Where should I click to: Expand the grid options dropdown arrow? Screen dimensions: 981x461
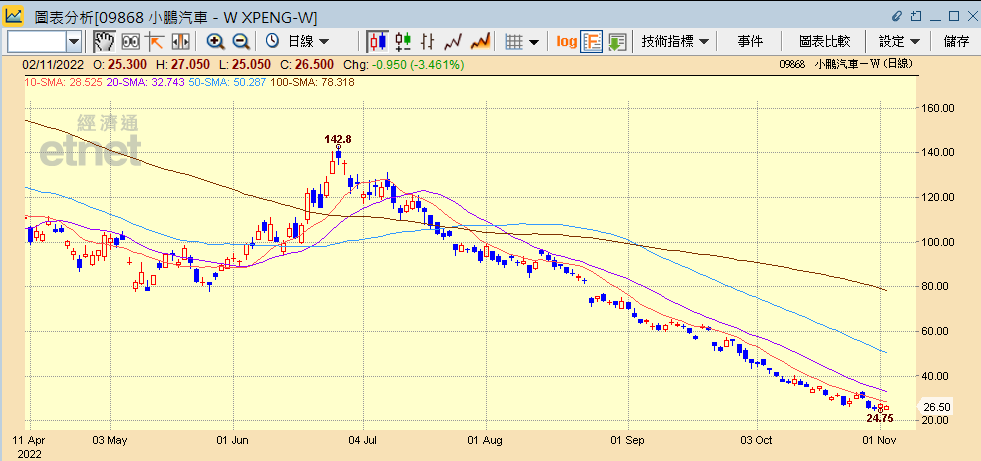534,42
